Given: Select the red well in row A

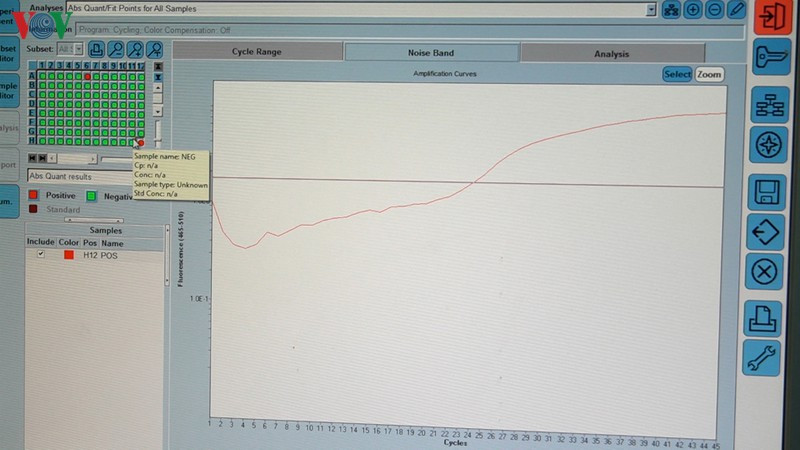Looking at the screenshot, I should [88, 76].
